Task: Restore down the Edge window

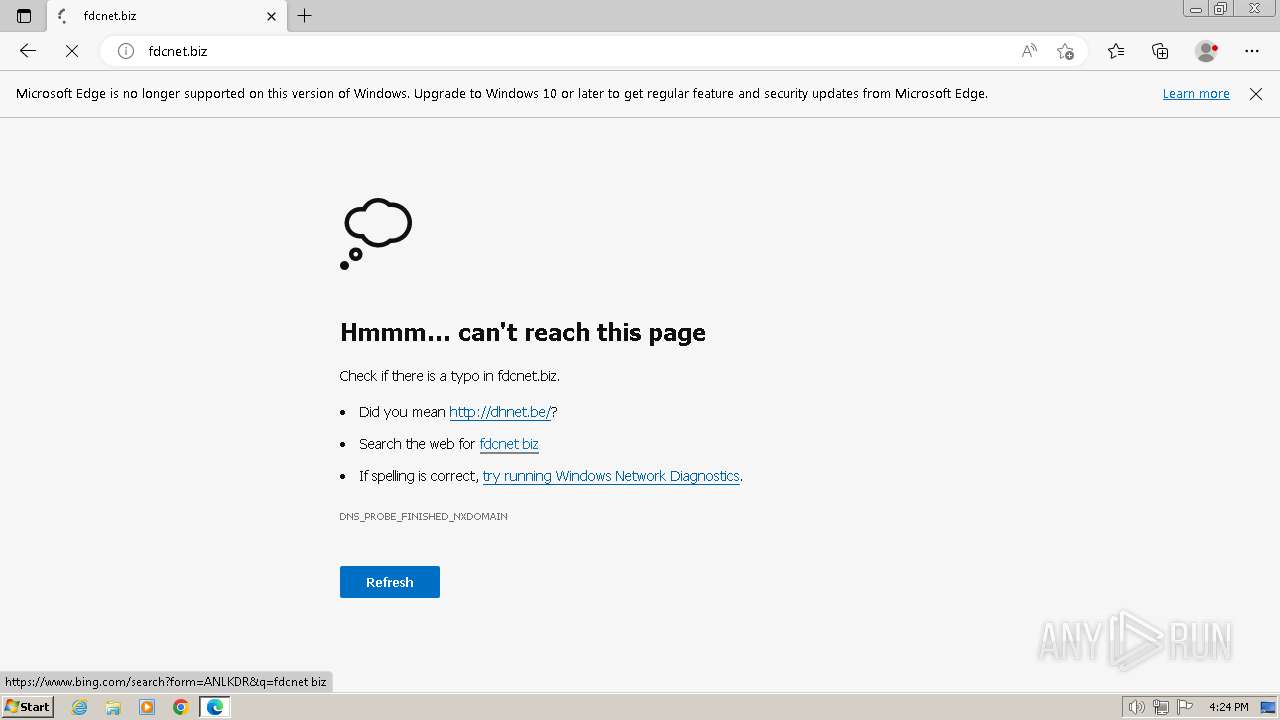Action: (1221, 8)
